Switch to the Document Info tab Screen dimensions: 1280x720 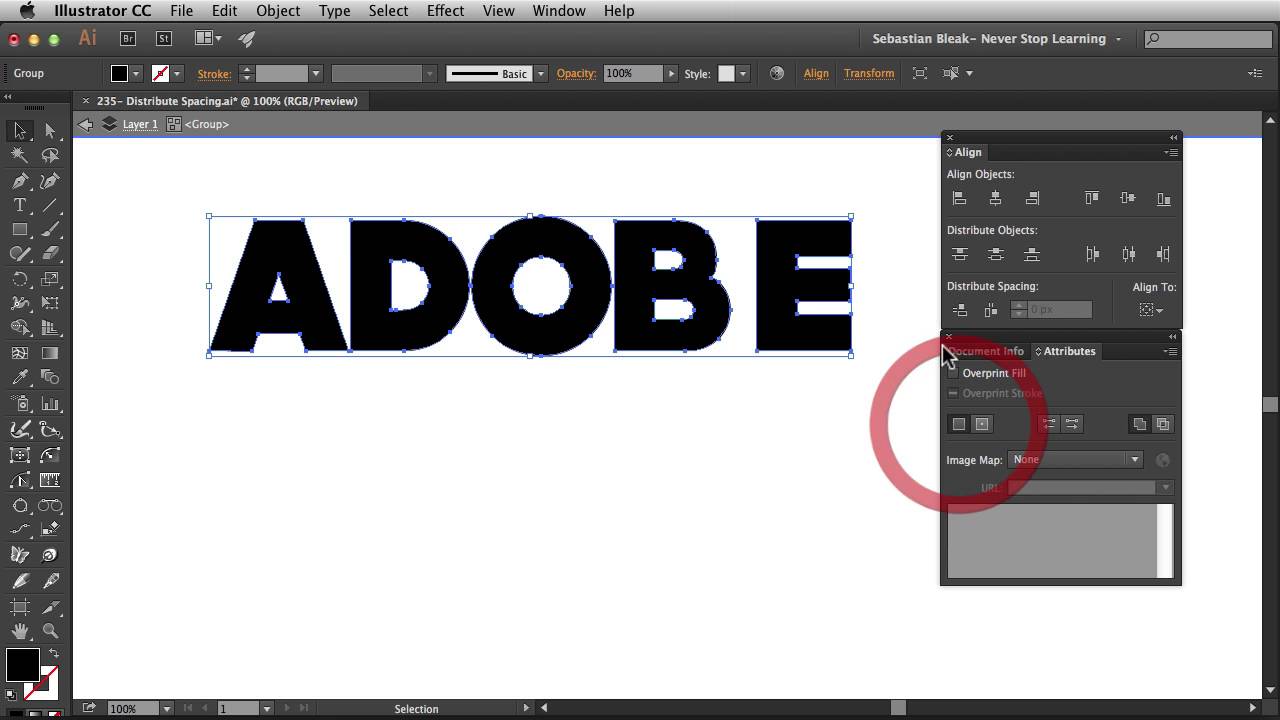(x=986, y=351)
